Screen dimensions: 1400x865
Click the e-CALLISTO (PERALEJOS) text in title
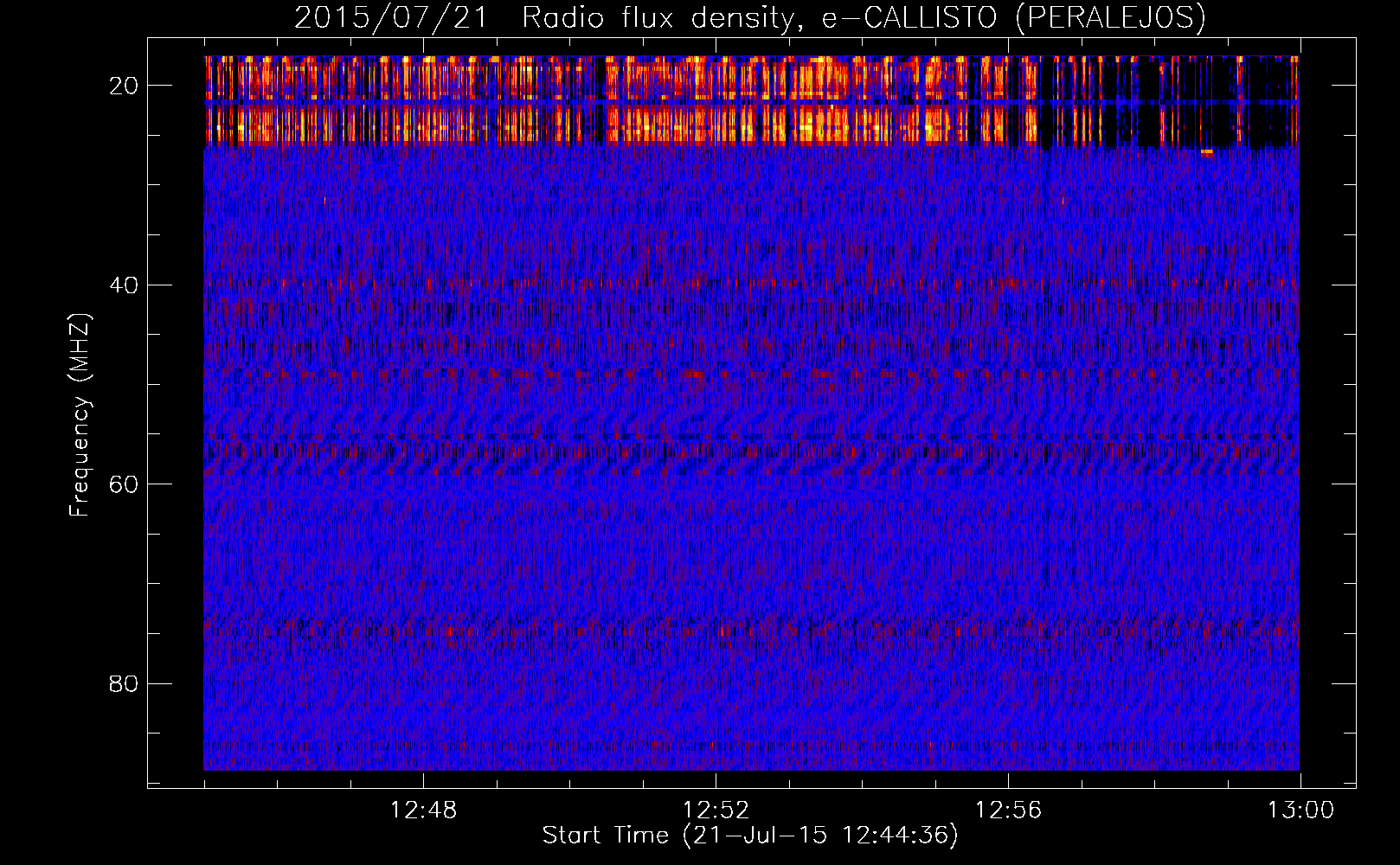click(x=1013, y=18)
